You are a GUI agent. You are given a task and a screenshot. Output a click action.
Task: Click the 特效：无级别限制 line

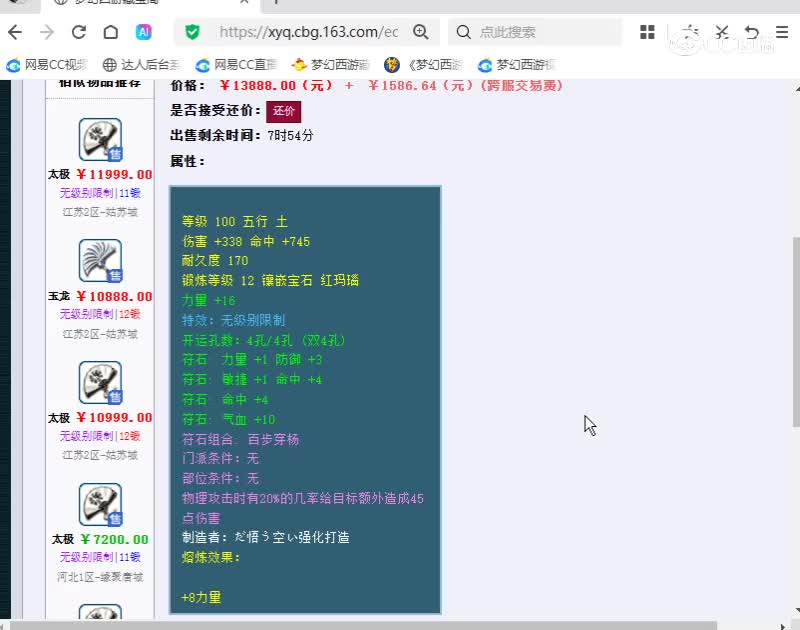point(234,320)
